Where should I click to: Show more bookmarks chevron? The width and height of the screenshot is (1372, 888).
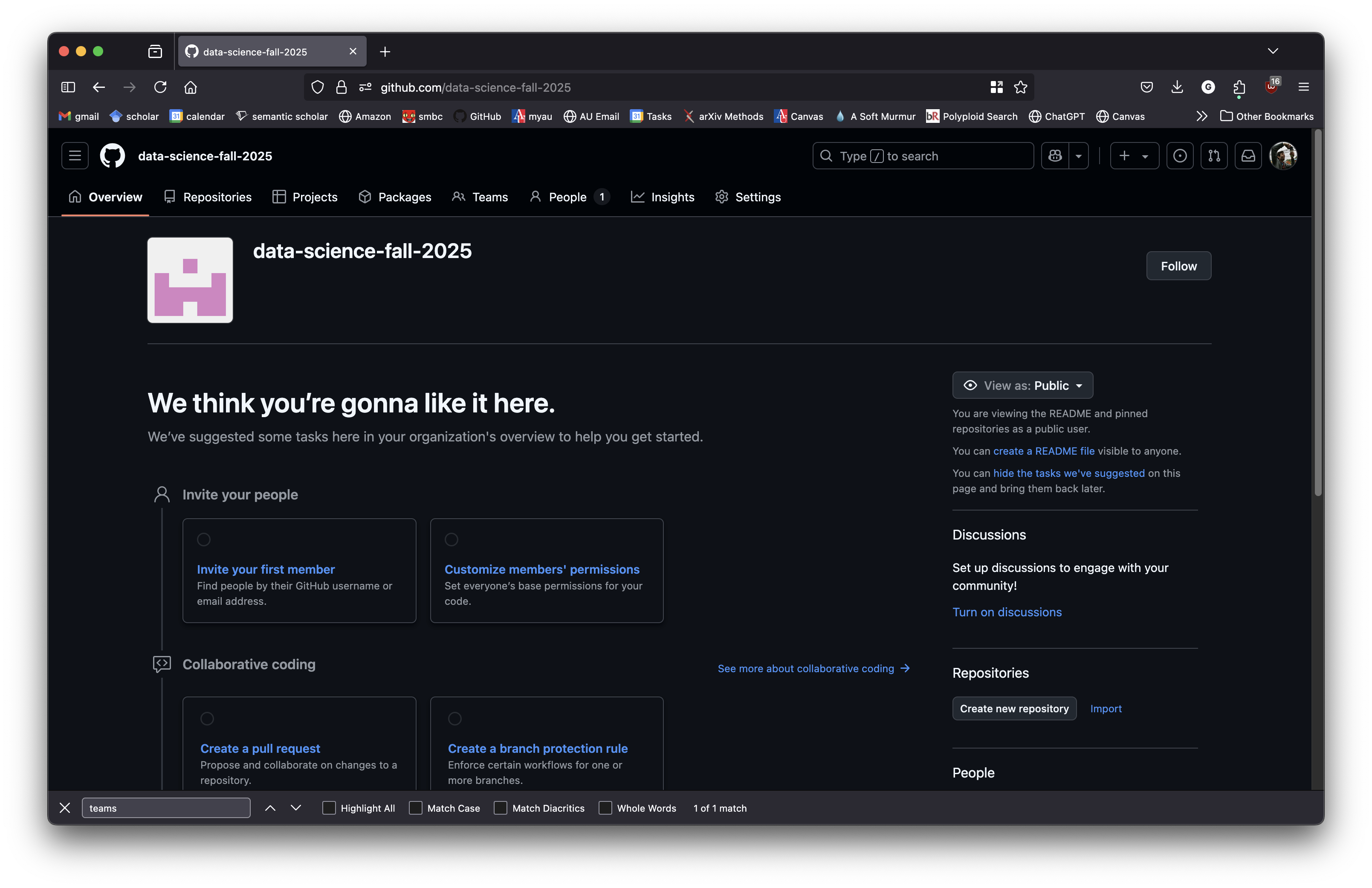[x=1202, y=116]
